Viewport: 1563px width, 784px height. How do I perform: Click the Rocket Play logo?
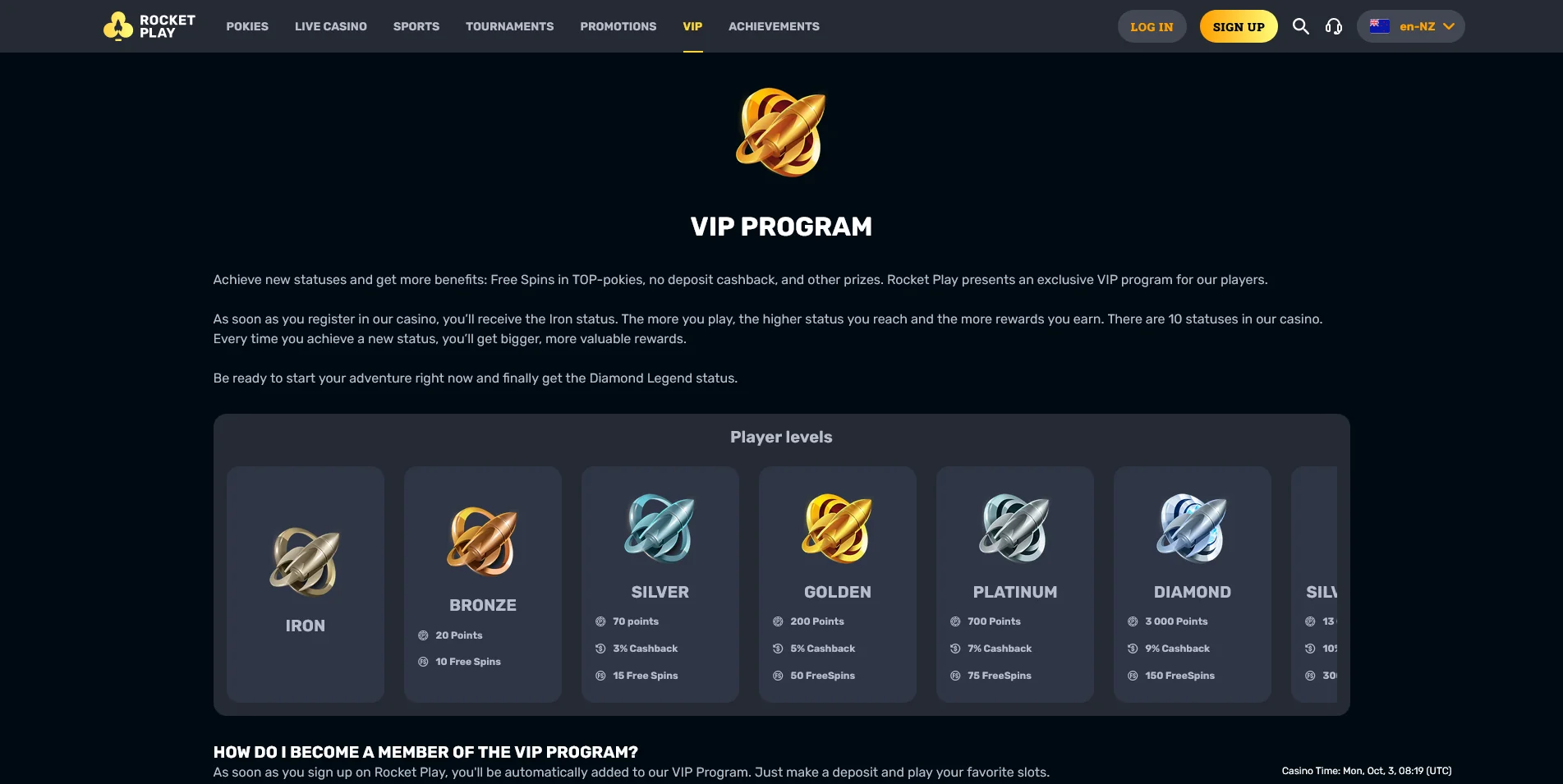click(x=149, y=26)
